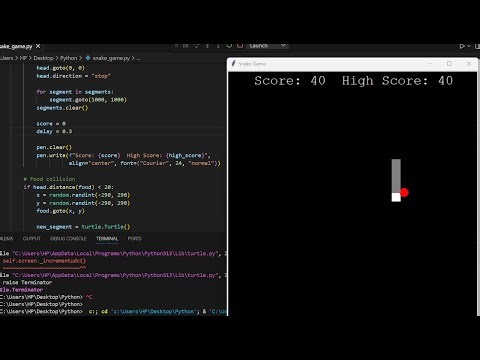Click the red food dot in game
480x360 pixels.
click(x=404, y=193)
